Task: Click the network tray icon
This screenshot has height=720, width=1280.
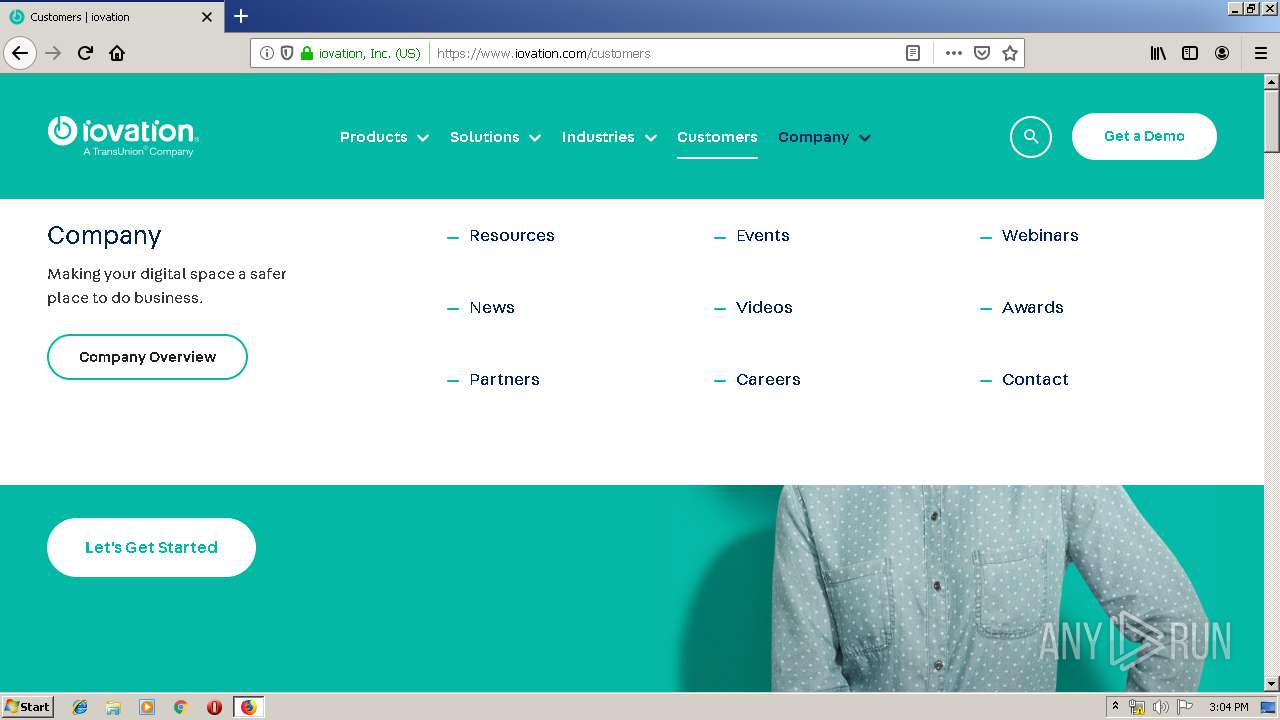Action: (1137, 707)
